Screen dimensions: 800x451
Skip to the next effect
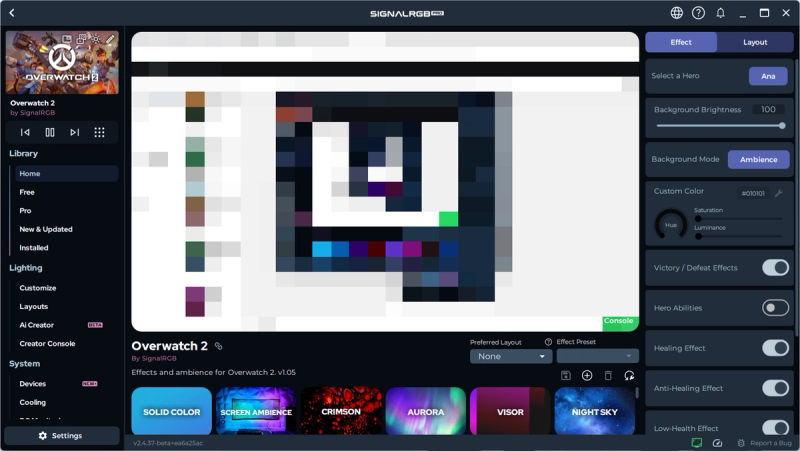tap(75, 132)
